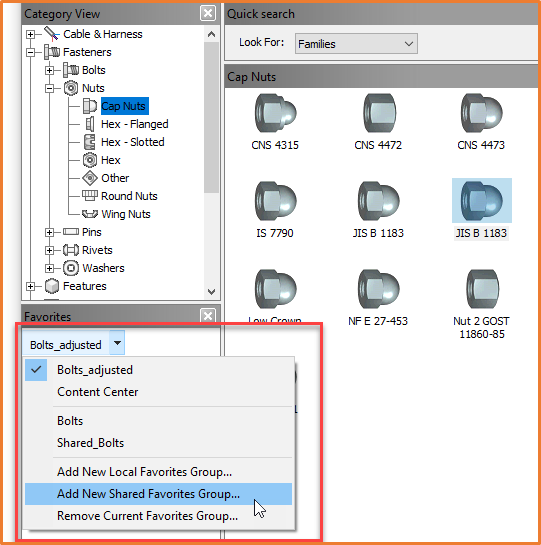Select the Round Nuts category icon
541x545 pixels.
(90, 196)
